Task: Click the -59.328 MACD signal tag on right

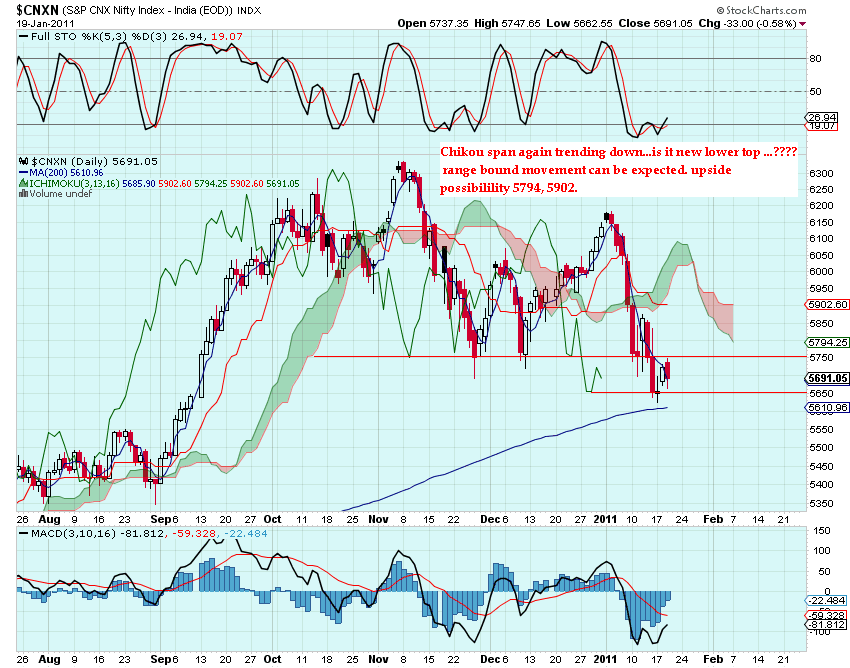Action: tap(827, 615)
